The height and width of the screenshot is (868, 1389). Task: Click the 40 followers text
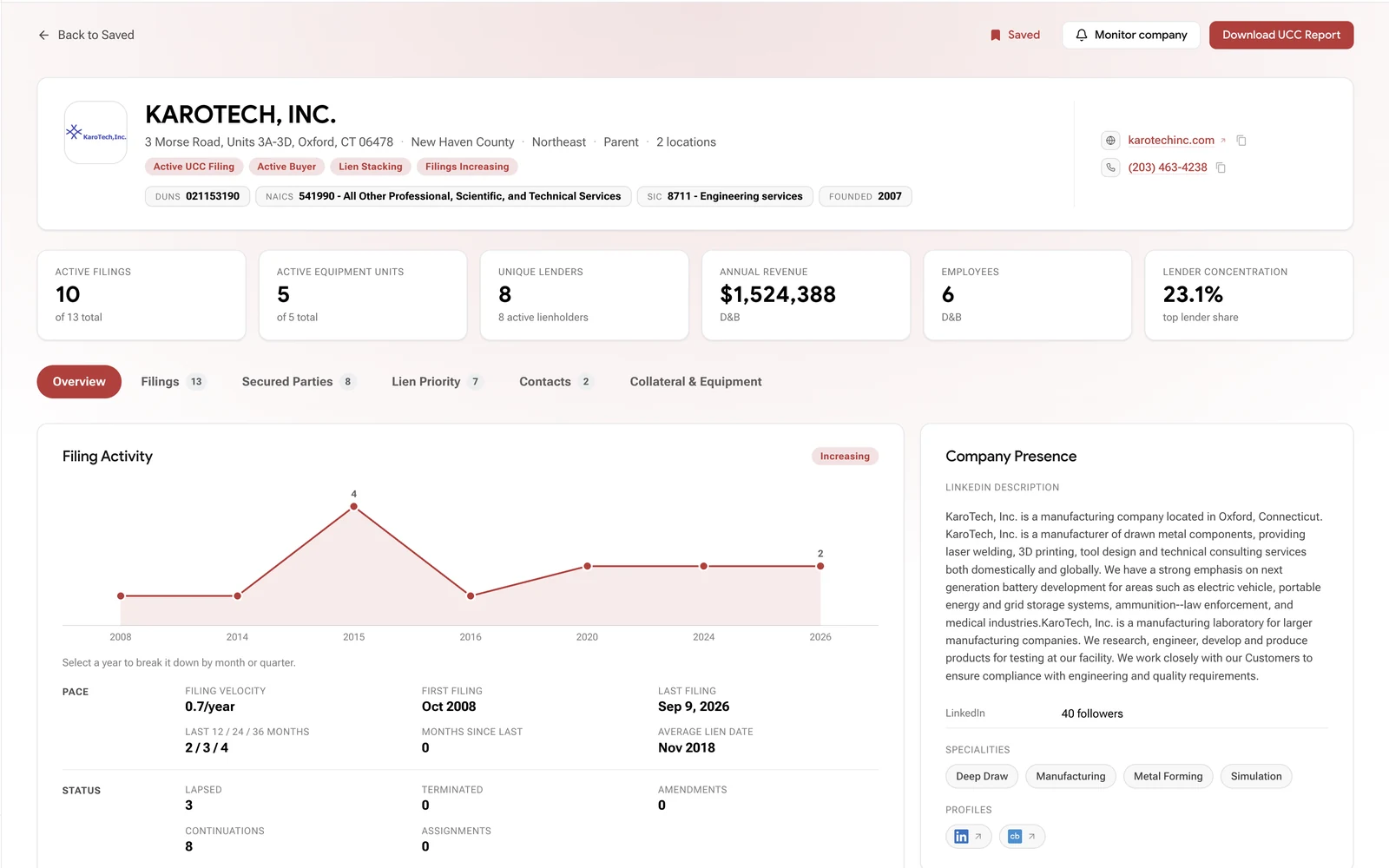(x=1092, y=714)
